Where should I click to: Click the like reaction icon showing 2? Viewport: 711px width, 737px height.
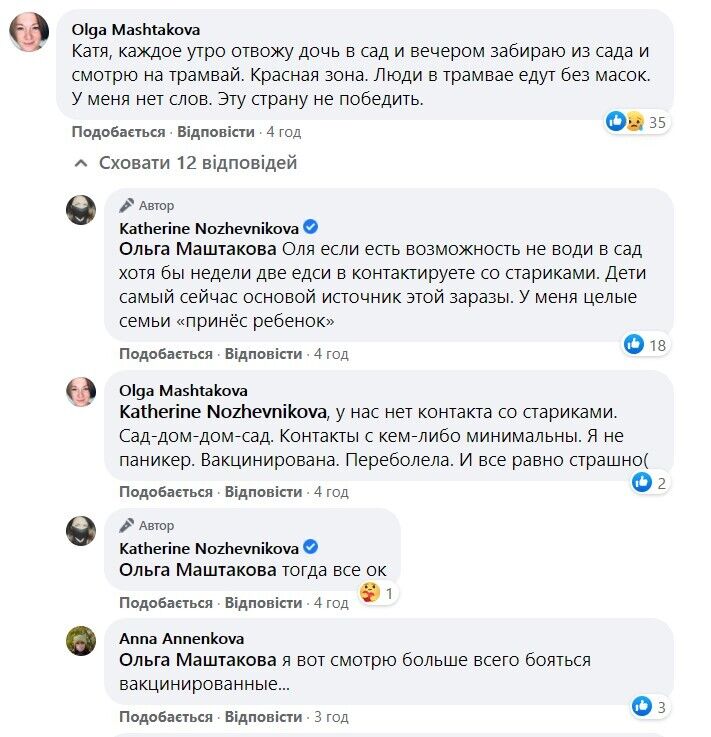(642, 483)
